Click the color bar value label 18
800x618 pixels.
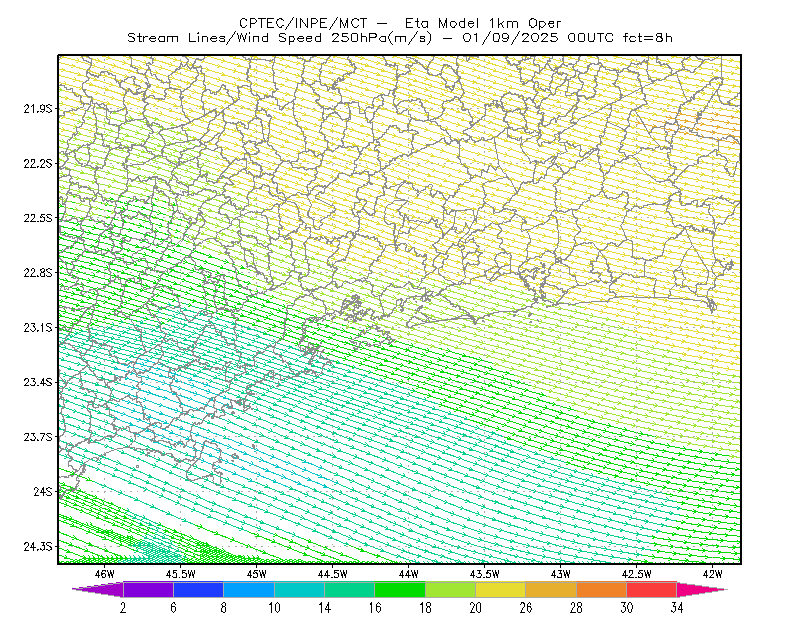tap(426, 608)
